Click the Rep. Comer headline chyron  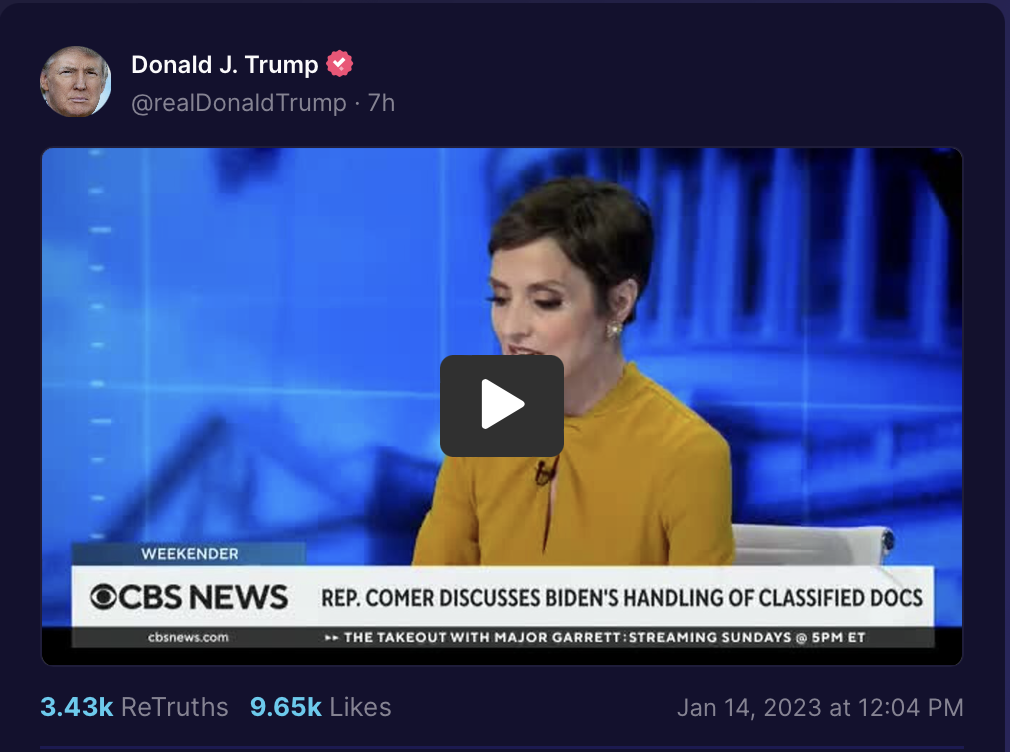tap(622, 598)
